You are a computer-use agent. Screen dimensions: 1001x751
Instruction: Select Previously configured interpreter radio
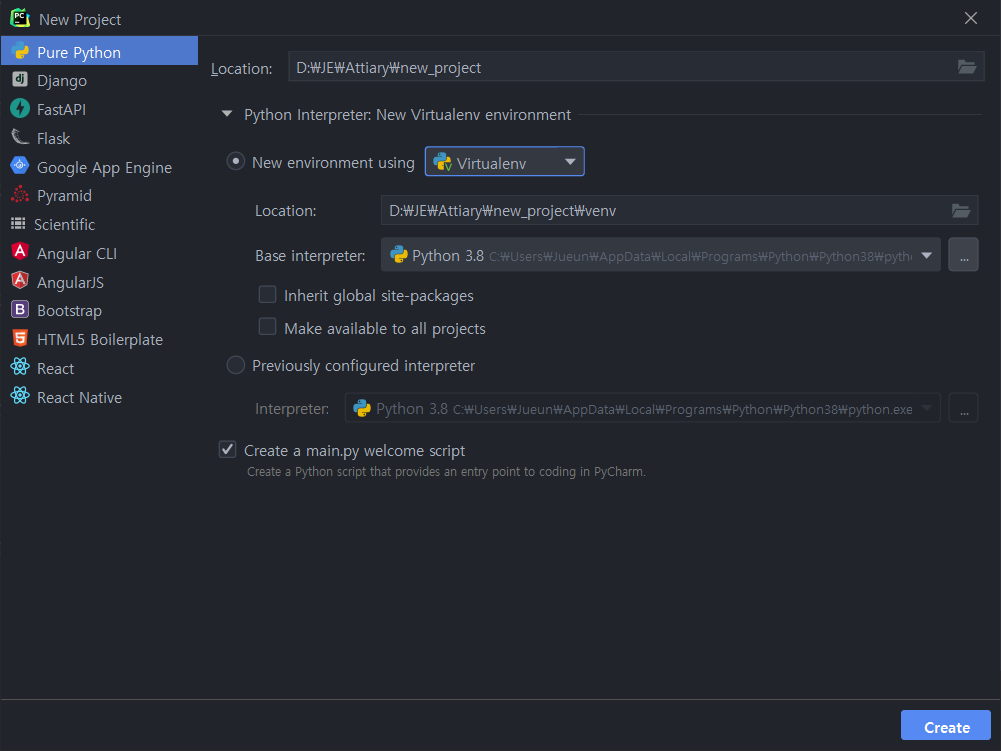point(236,365)
